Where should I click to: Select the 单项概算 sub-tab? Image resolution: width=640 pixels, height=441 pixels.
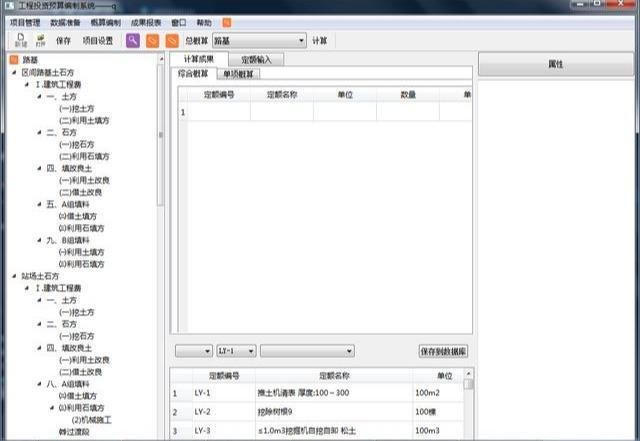[x=238, y=74]
